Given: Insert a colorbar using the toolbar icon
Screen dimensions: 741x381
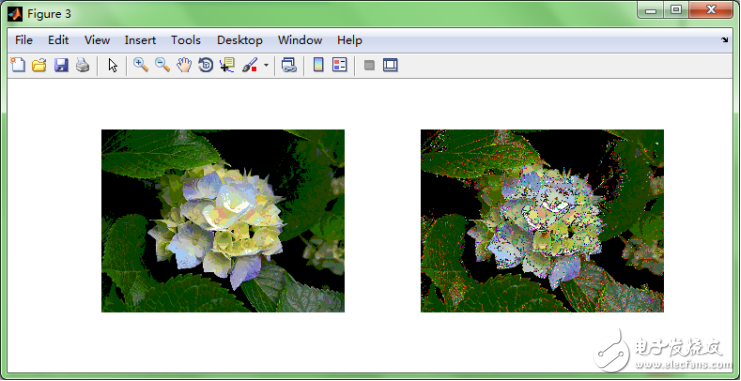Looking at the screenshot, I should (319, 65).
